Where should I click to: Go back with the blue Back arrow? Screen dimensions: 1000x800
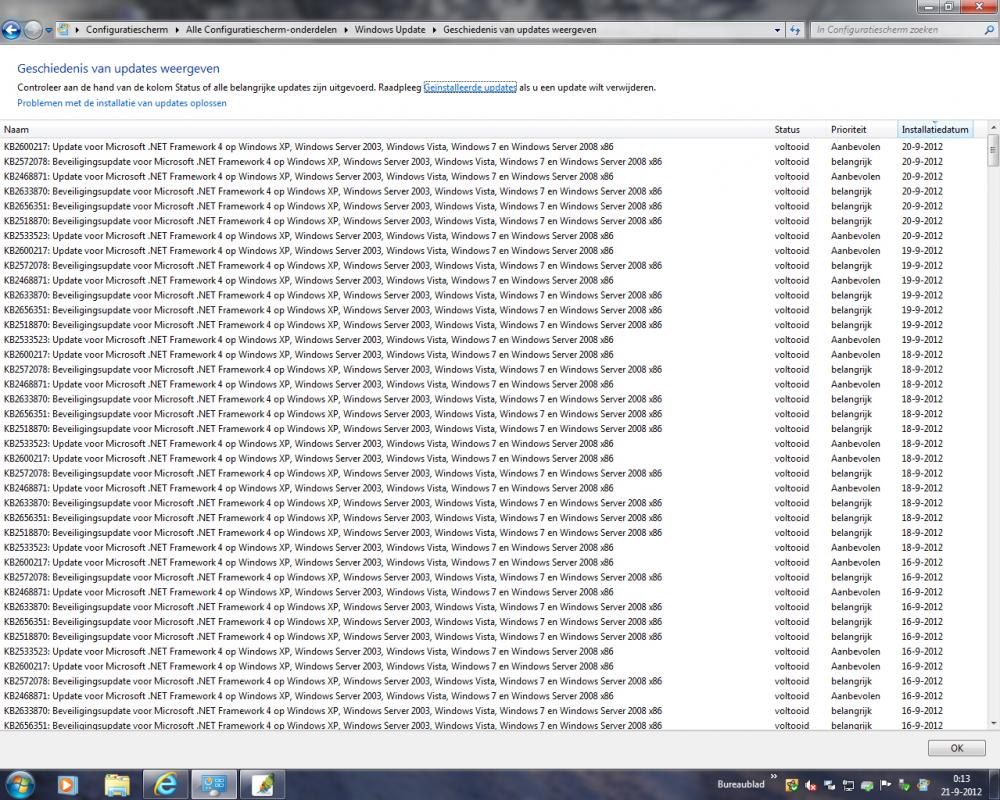(11, 29)
